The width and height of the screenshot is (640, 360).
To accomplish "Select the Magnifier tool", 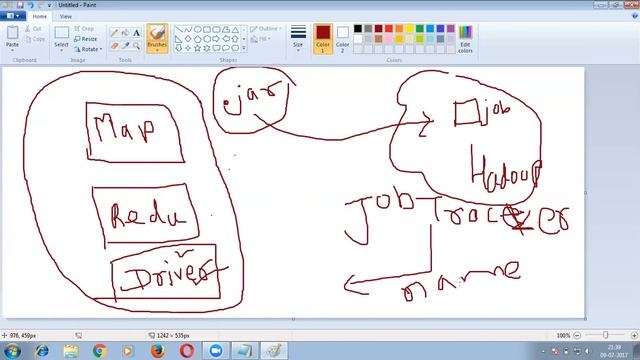I will tap(136, 46).
